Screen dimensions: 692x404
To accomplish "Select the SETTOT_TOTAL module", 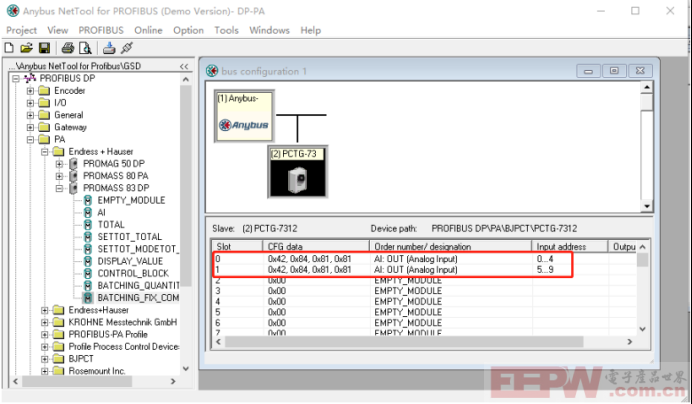I will point(129,237).
